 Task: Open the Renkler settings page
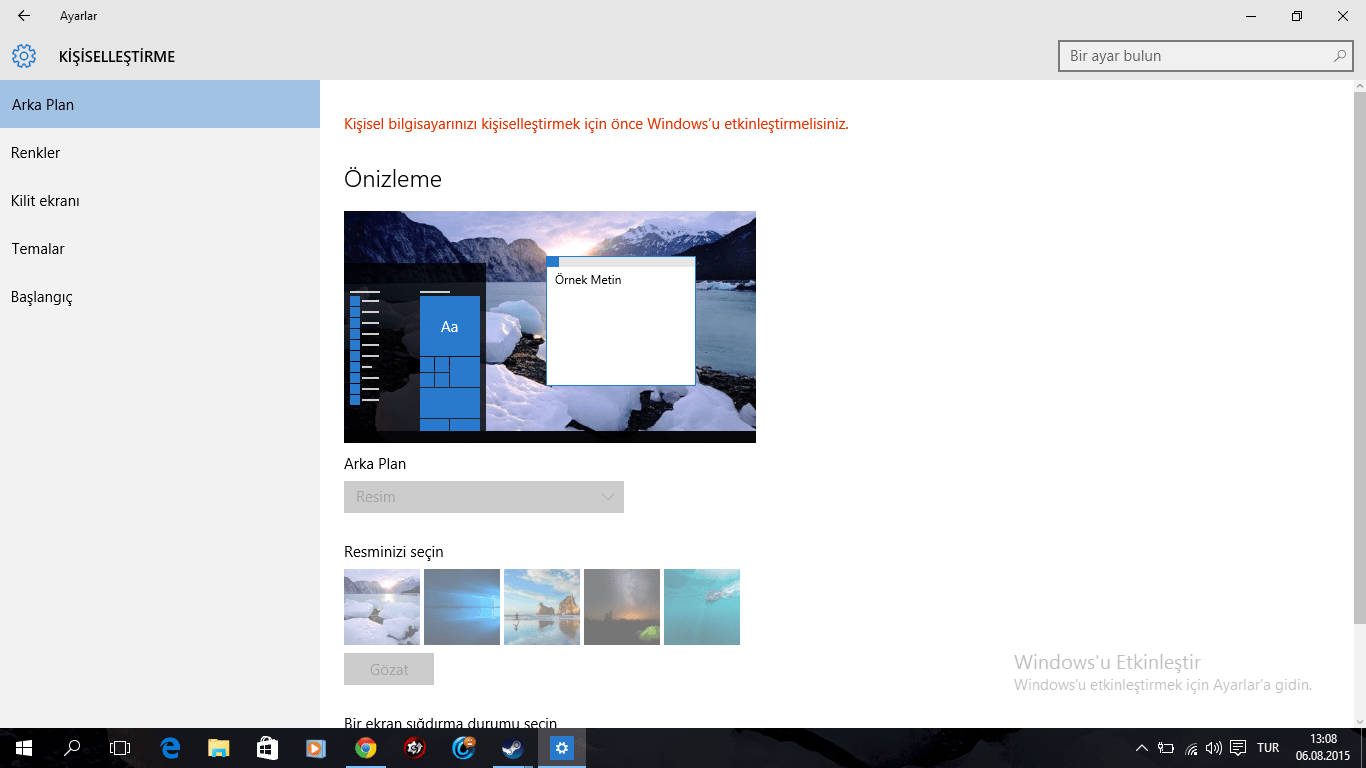pos(160,152)
